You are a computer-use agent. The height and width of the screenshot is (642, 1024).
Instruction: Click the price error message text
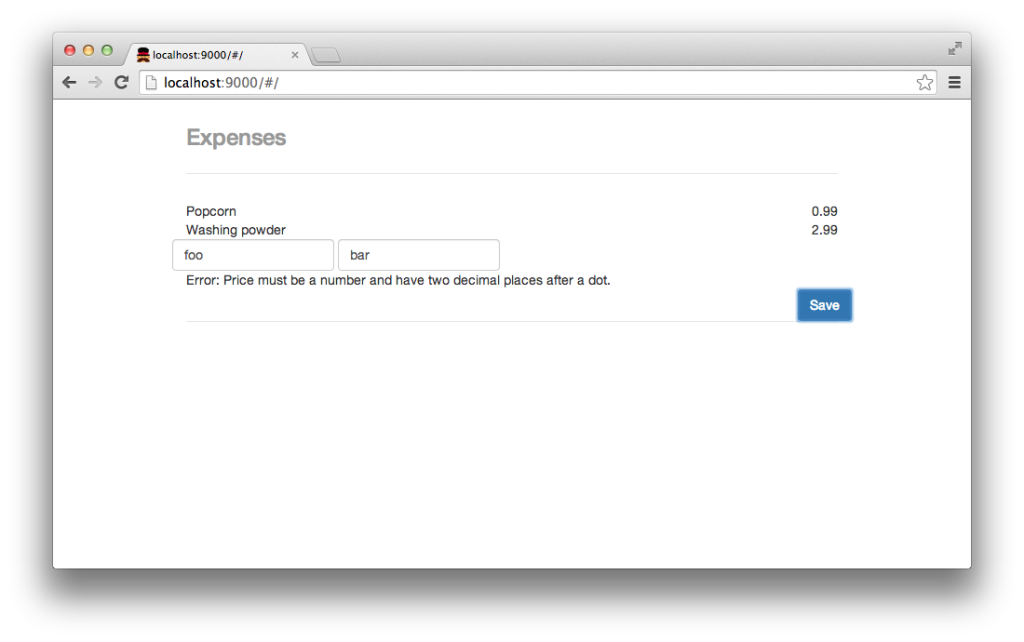coord(398,280)
